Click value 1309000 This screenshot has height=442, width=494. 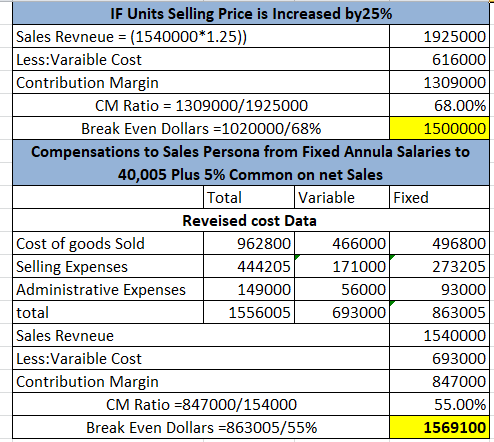point(439,82)
